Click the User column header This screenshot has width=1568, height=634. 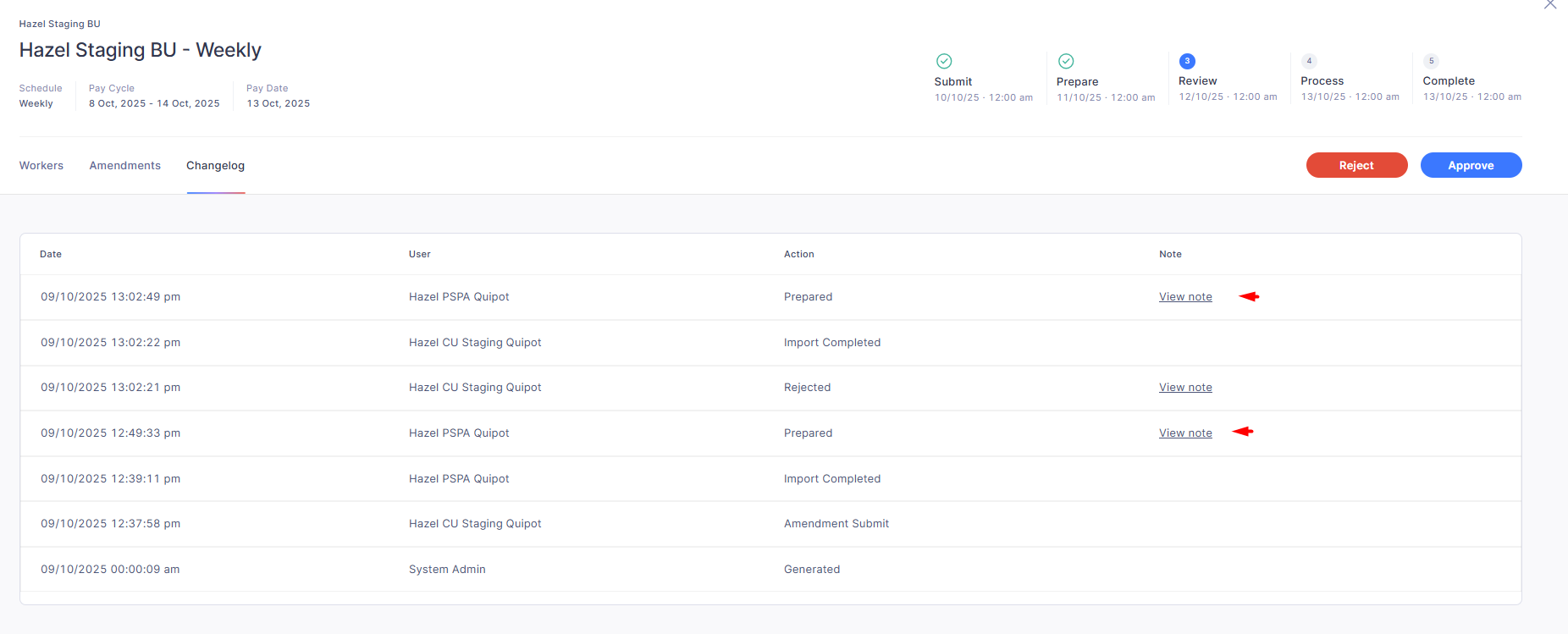click(420, 254)
